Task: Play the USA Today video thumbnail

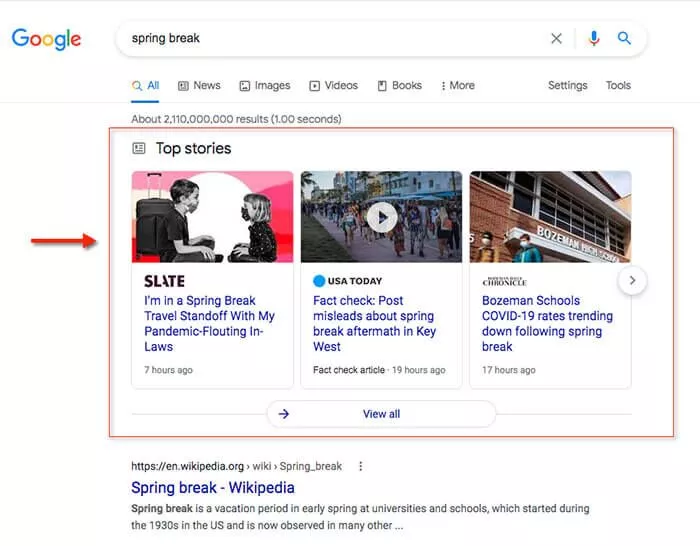Action: pos(381,216)
